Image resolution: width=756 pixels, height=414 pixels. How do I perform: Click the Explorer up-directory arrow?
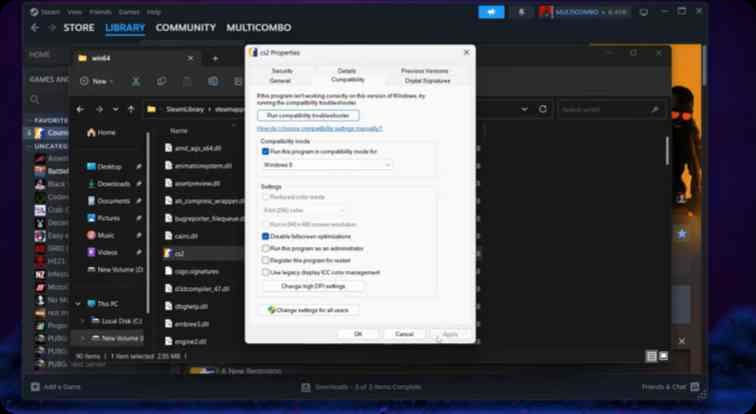point(130,108)
